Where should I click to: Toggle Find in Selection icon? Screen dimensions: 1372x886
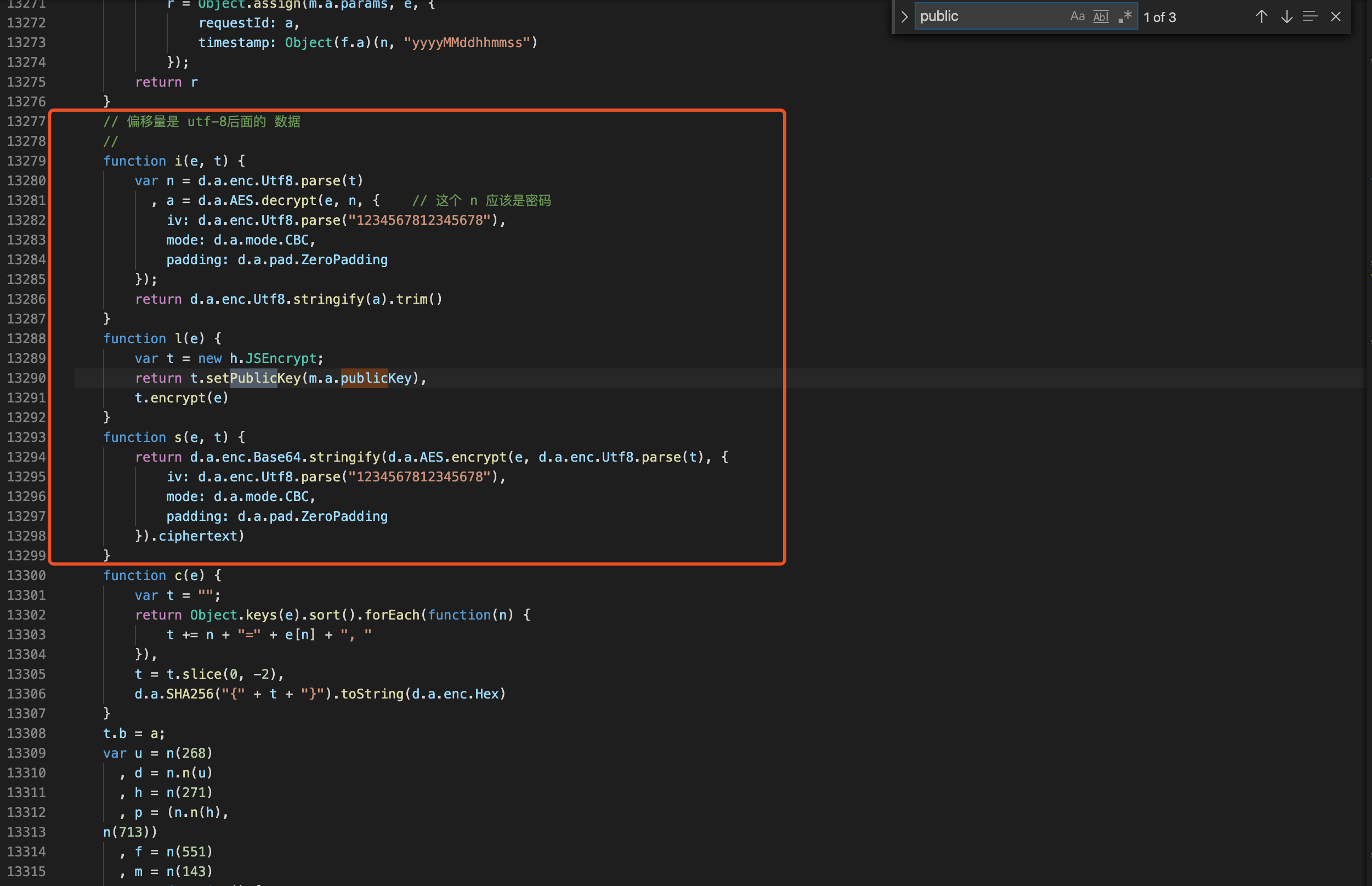1311,16
